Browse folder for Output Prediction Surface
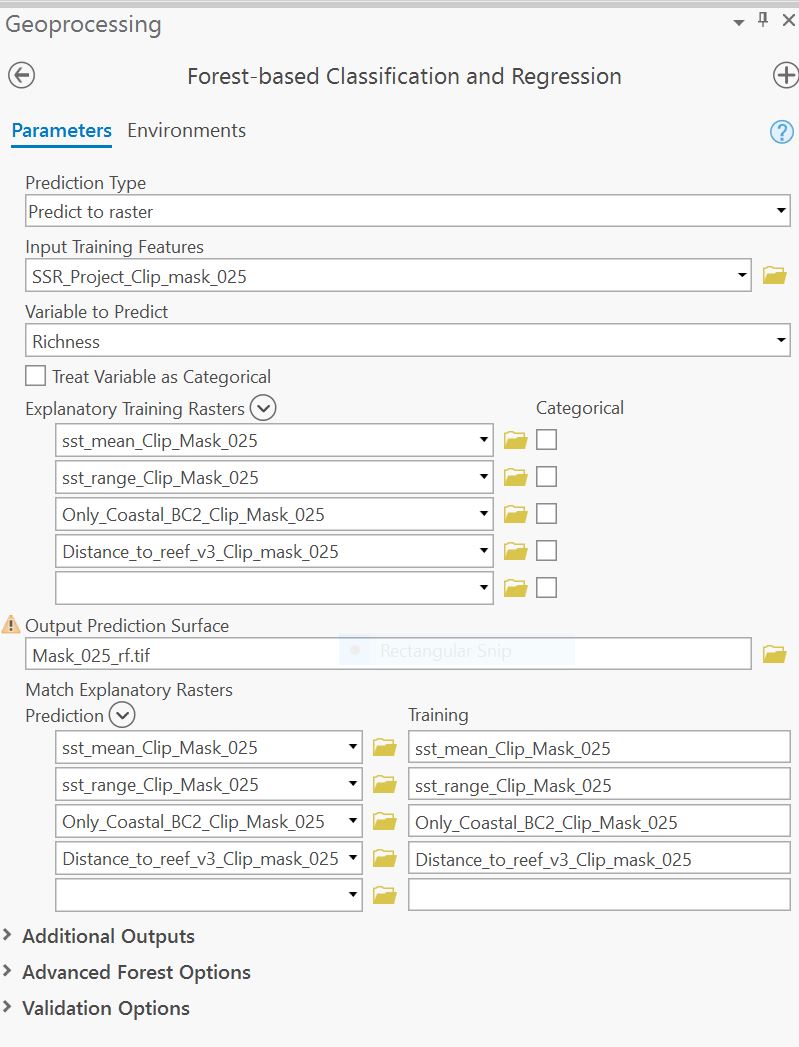The width and height of the screenshot is (799, 1047). tap(774, 655)
